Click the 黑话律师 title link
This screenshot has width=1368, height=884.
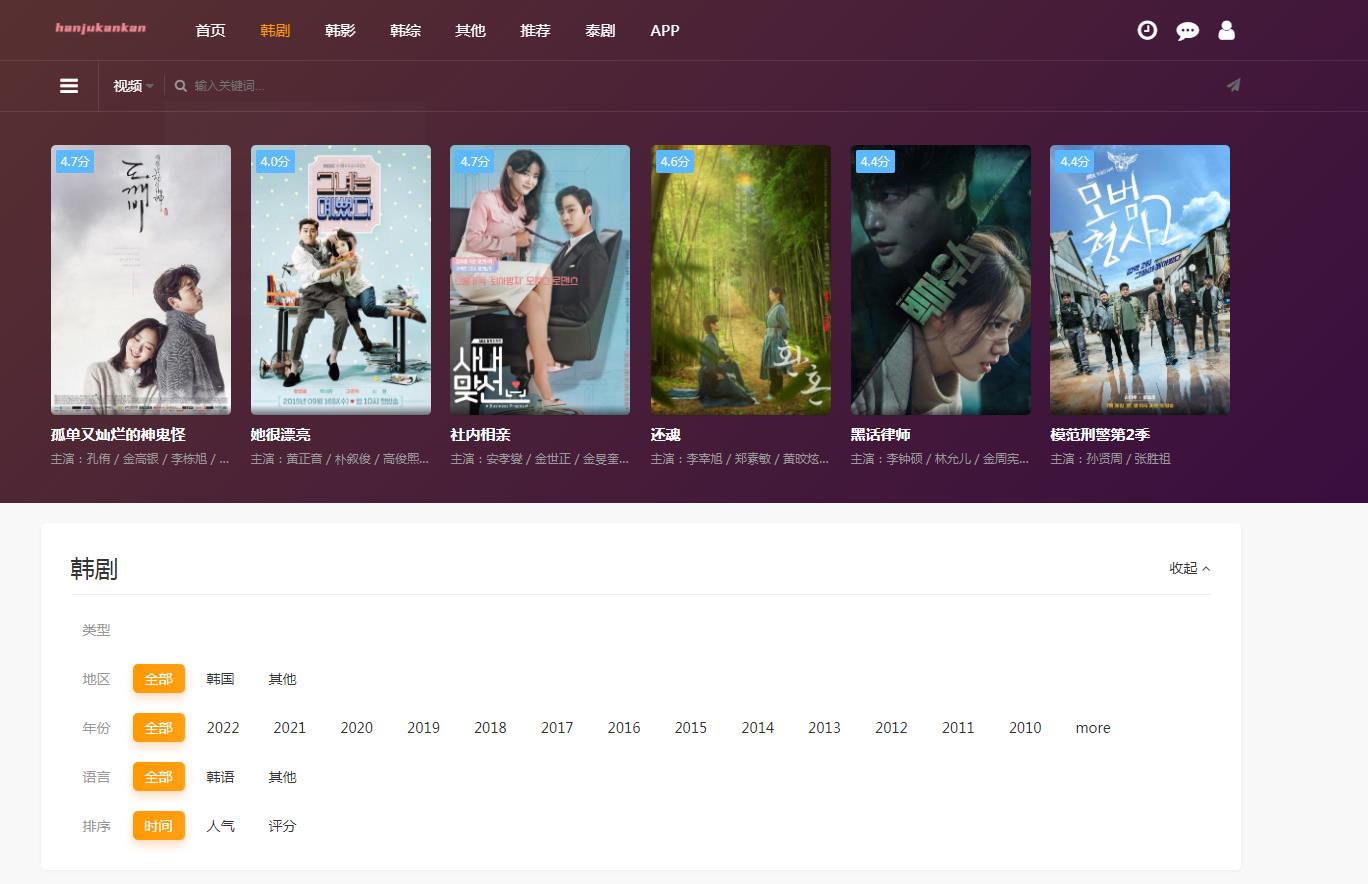coord(881,435)
